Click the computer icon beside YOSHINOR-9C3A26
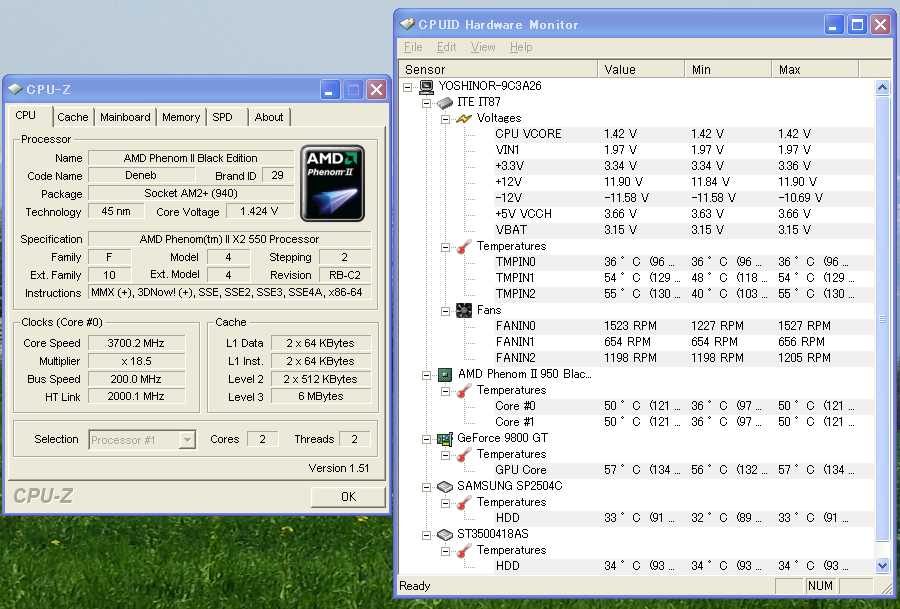The width and height of the screenshot is (900, 609). (426, 87)
